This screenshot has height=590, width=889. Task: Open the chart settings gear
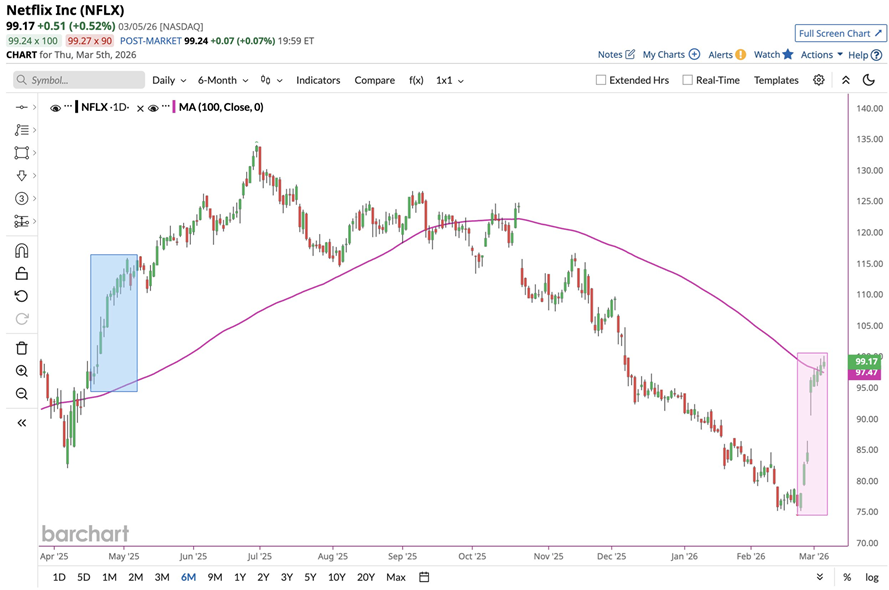click(819, 80)
